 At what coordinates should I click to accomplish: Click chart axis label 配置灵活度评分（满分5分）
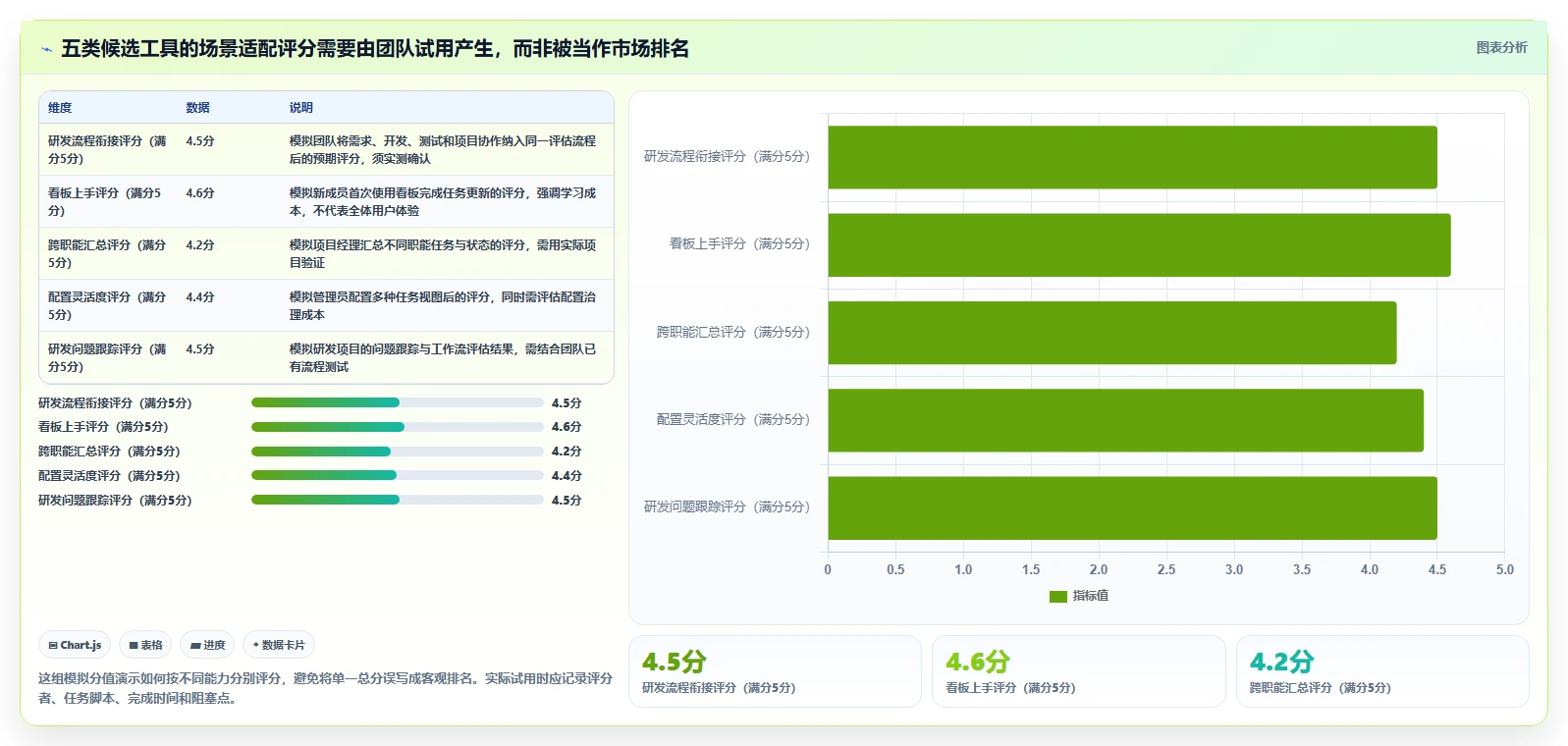pos(733,419)
